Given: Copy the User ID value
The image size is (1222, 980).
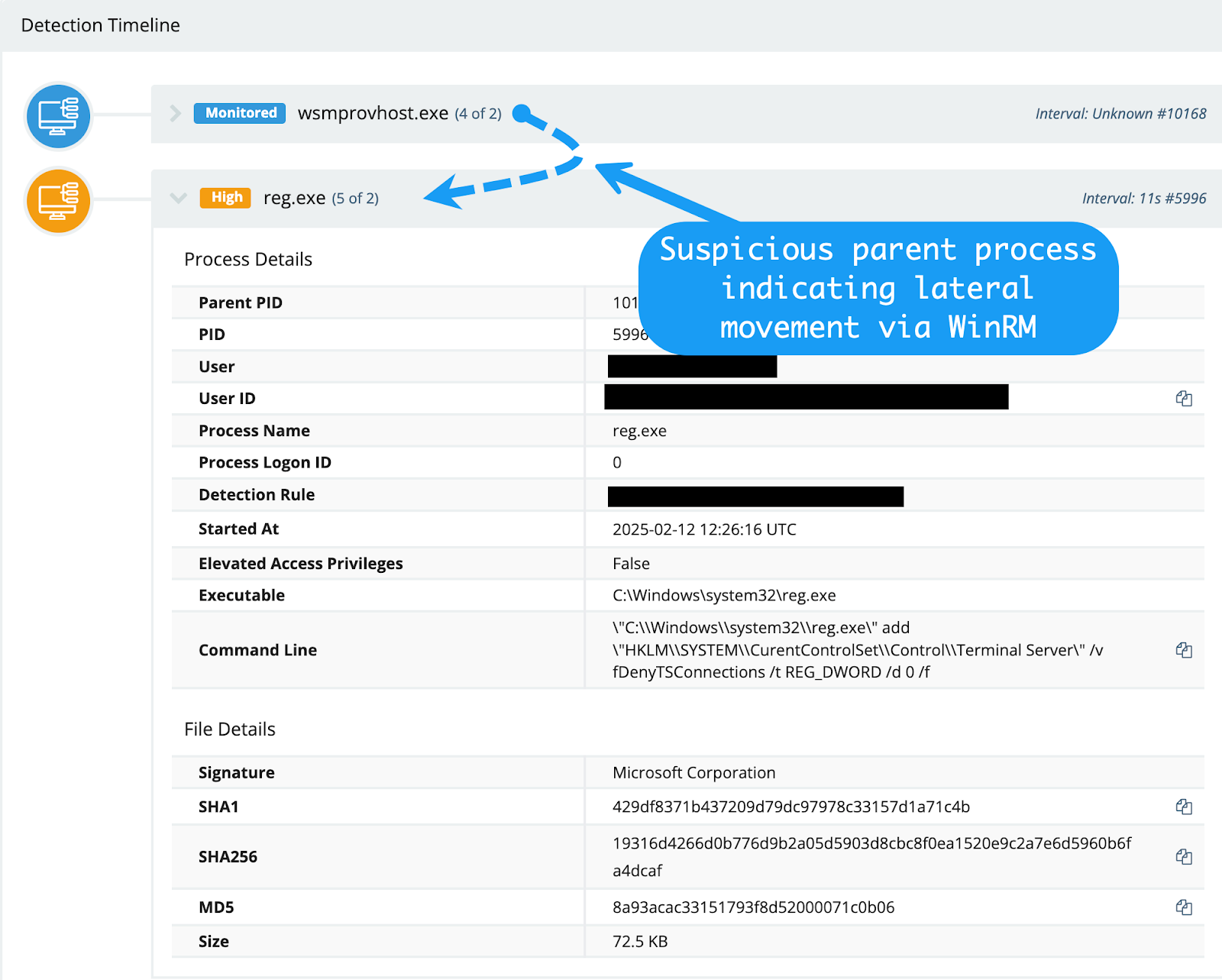Looking at the screenshot, I should click(x=1183, y=398).
